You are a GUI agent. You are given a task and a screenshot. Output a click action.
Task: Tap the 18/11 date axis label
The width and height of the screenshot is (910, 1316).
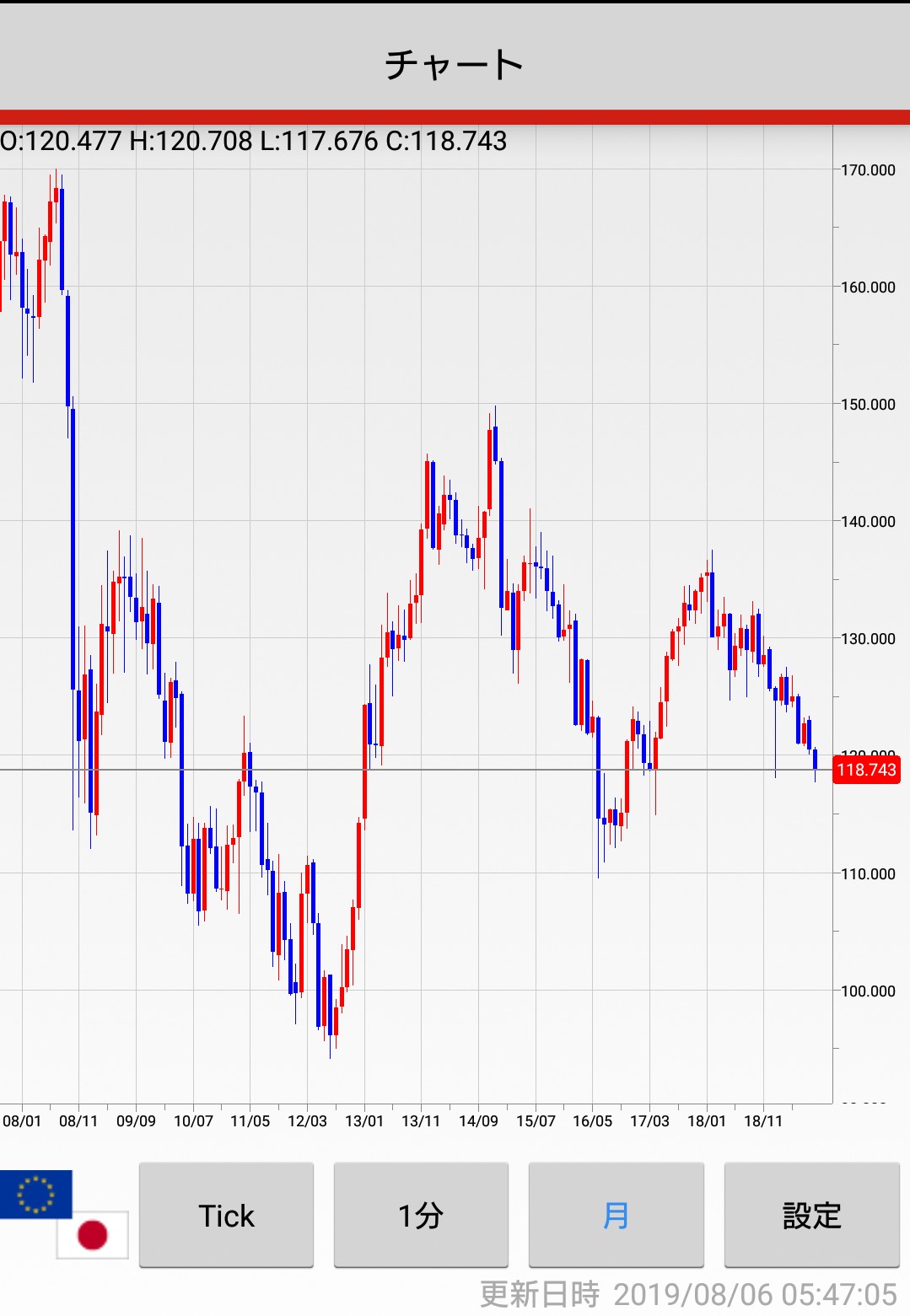763,1121
